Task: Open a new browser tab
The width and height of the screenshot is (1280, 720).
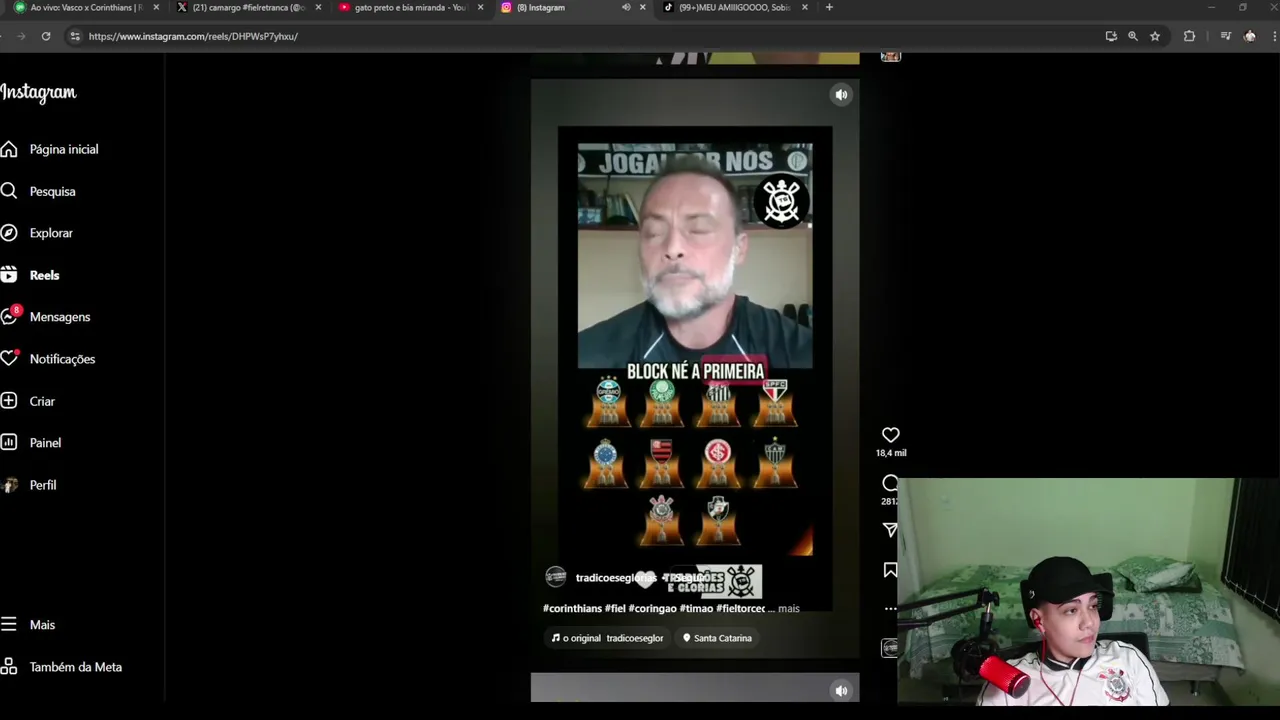Action: [828, 7]
